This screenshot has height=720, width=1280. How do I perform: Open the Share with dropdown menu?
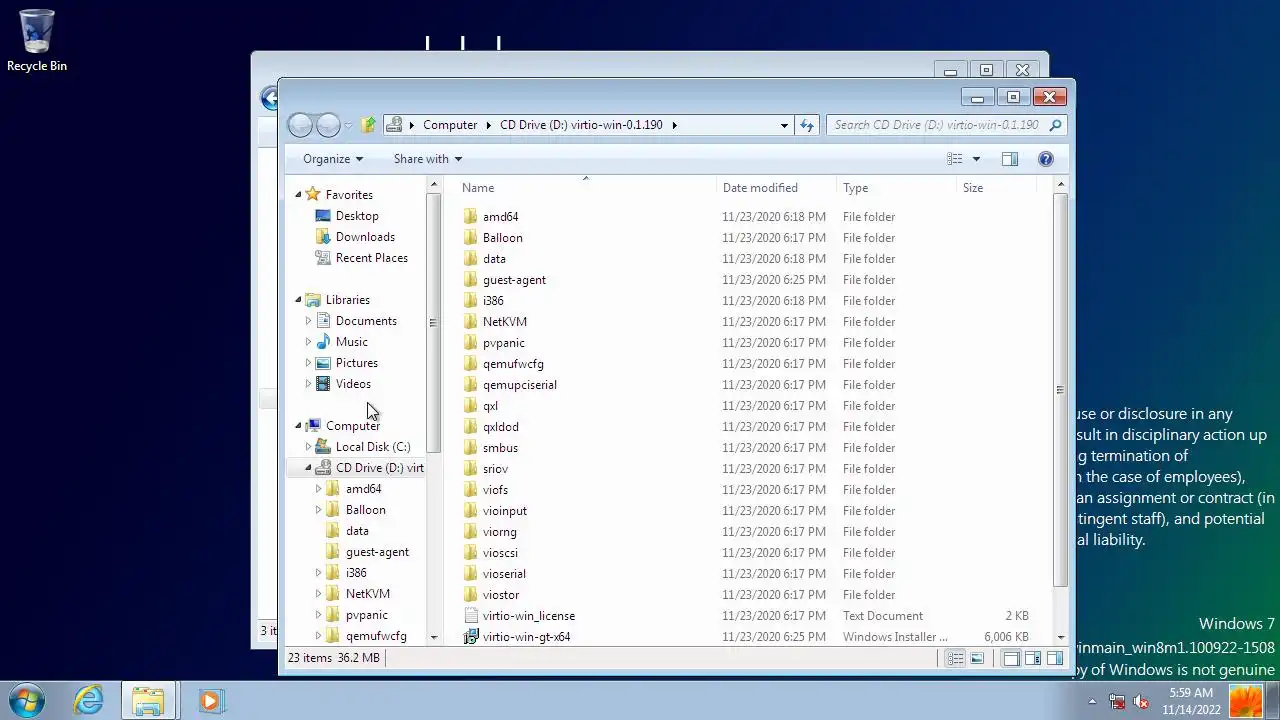[428, 159]
